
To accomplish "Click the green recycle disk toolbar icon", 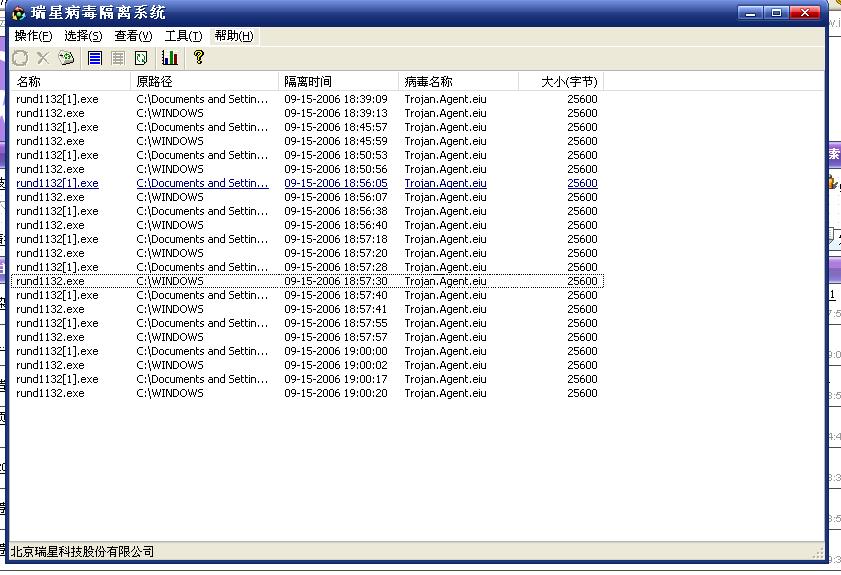I will tap(66, 58).
